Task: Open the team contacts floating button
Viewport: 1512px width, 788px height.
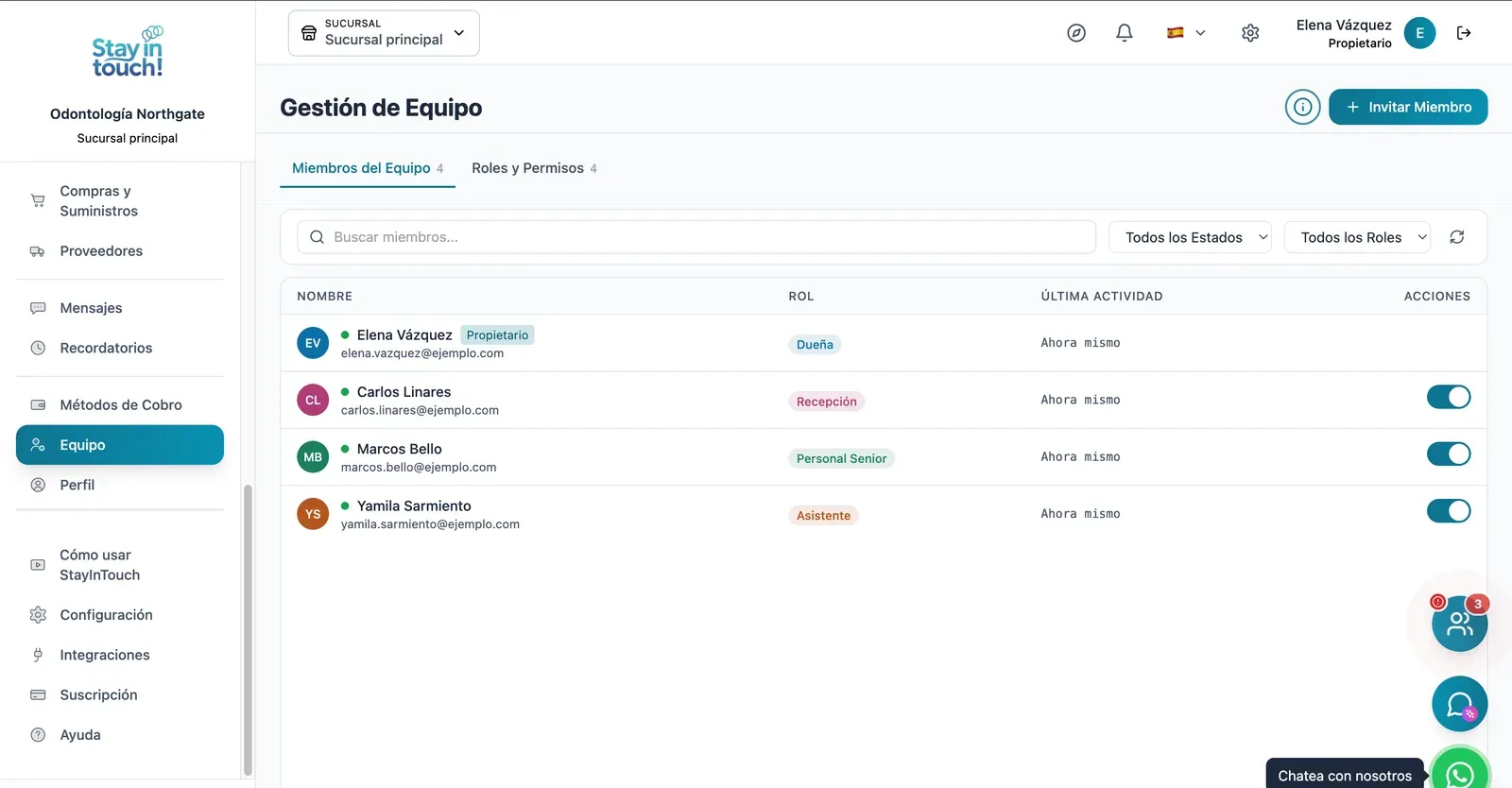Action: point(1459,624)
